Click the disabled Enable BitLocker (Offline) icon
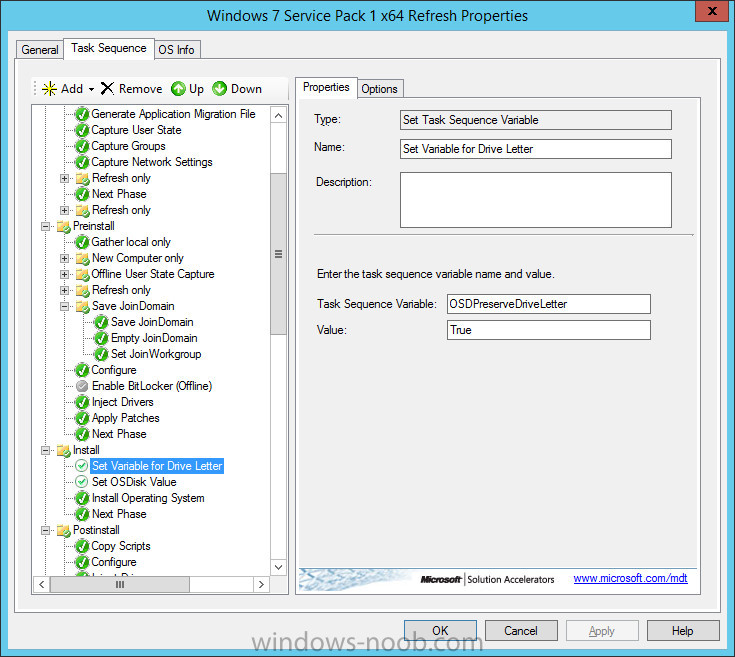 coord(82,386)
